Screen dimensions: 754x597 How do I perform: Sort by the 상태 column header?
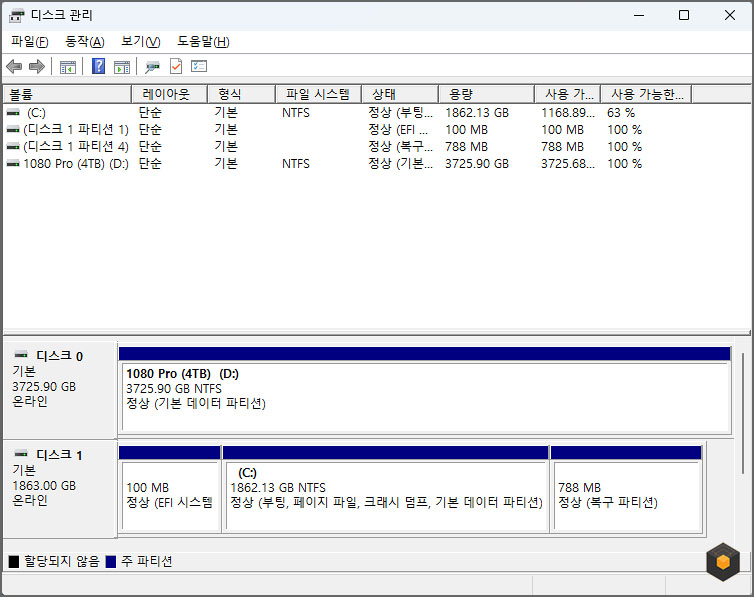point(400,94)
